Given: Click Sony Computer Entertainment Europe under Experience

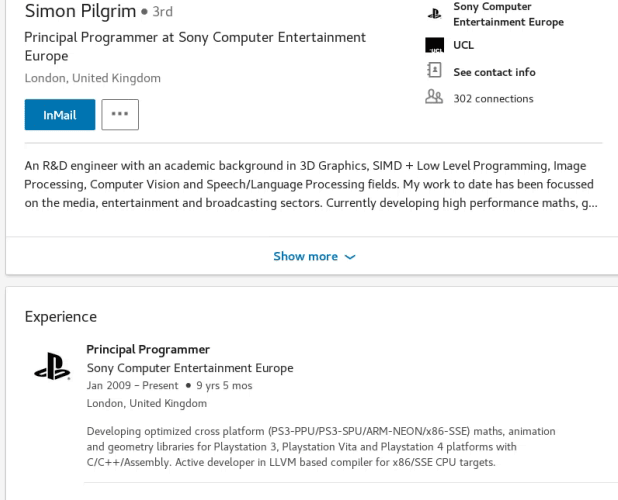Looking at the screenshot, I should [190, 368].
